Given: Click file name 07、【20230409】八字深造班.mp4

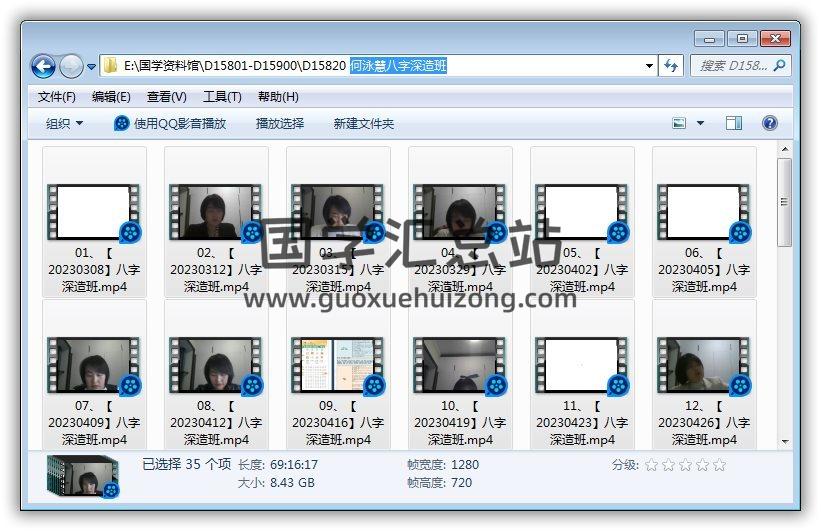Looking at the screenshot, I should tap(94, 423).
